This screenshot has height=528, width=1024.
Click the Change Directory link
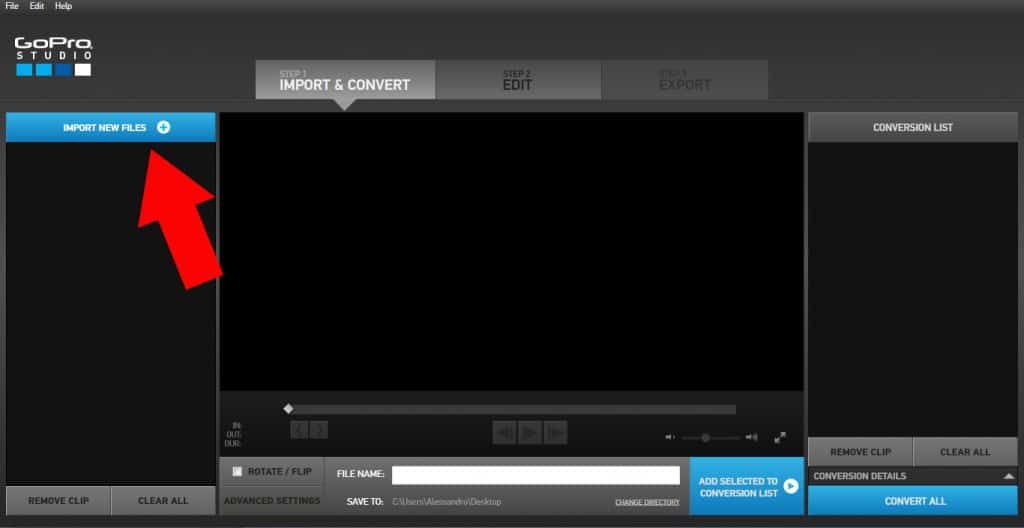click(x=646, y=502)
